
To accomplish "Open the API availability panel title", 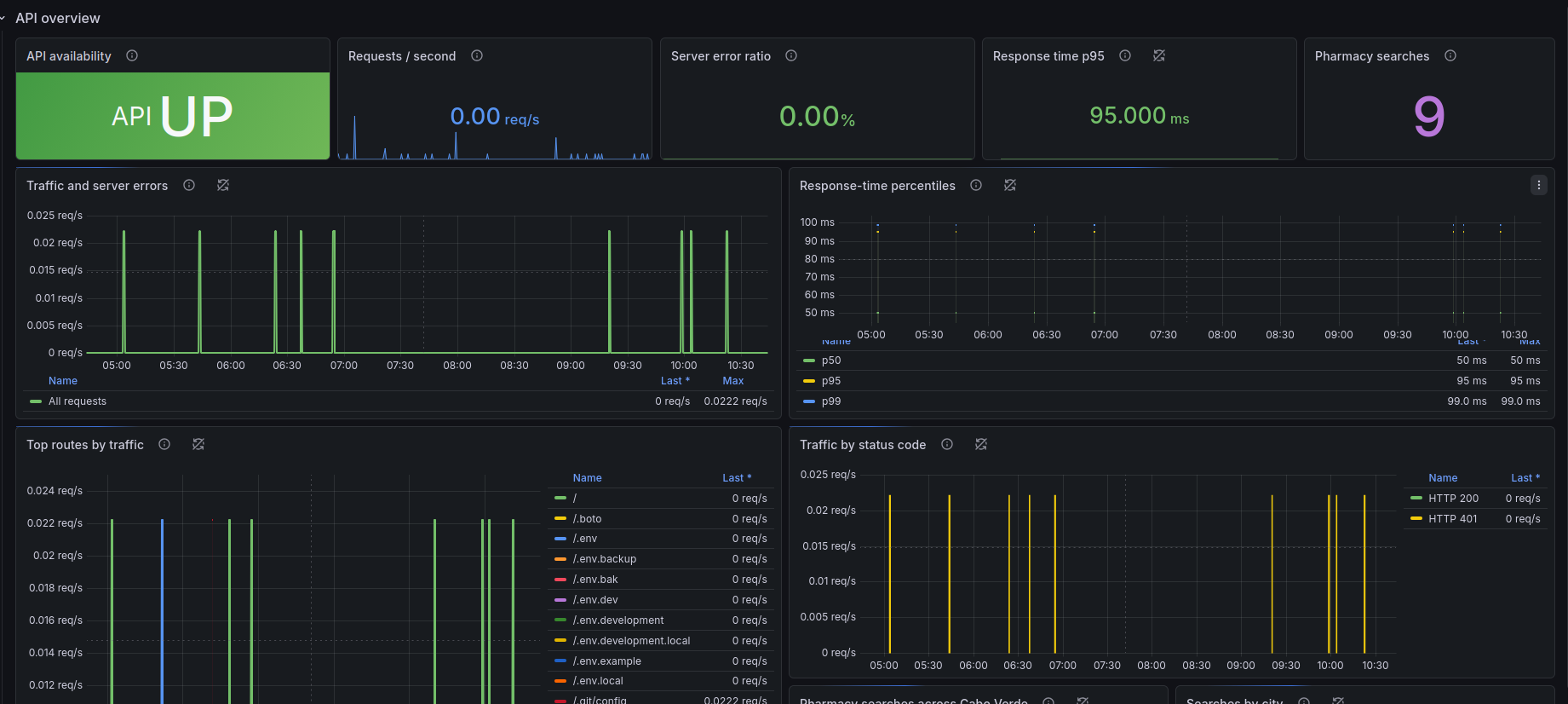I will coord(69,56).
